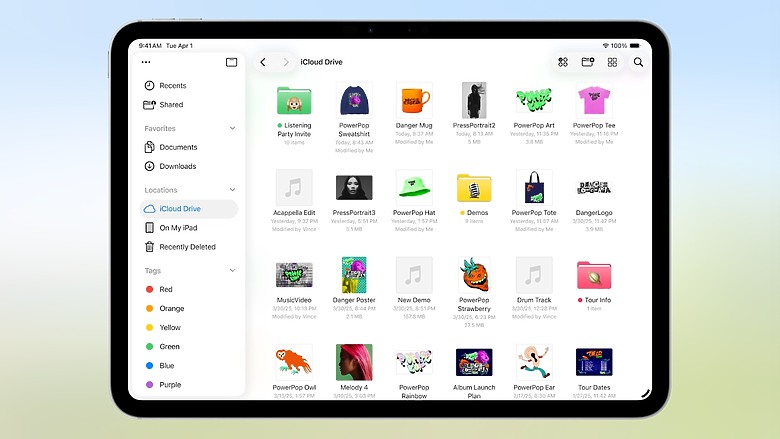The width and height of the screenshot is (780, 439).
Task: Open the DangerLogo file
Action: (594, 188)
